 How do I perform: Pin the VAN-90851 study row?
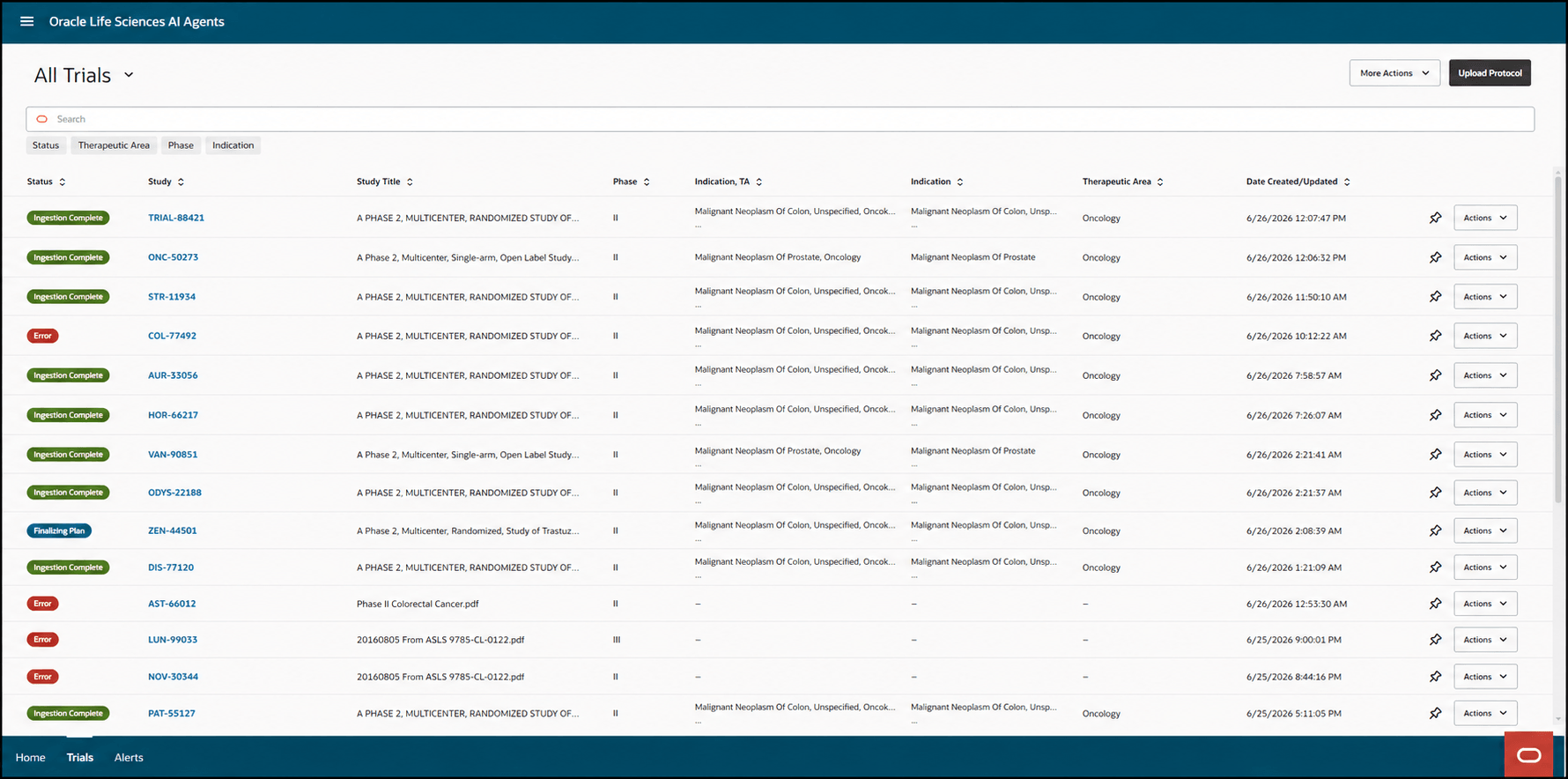click(x=1435, y=455)
